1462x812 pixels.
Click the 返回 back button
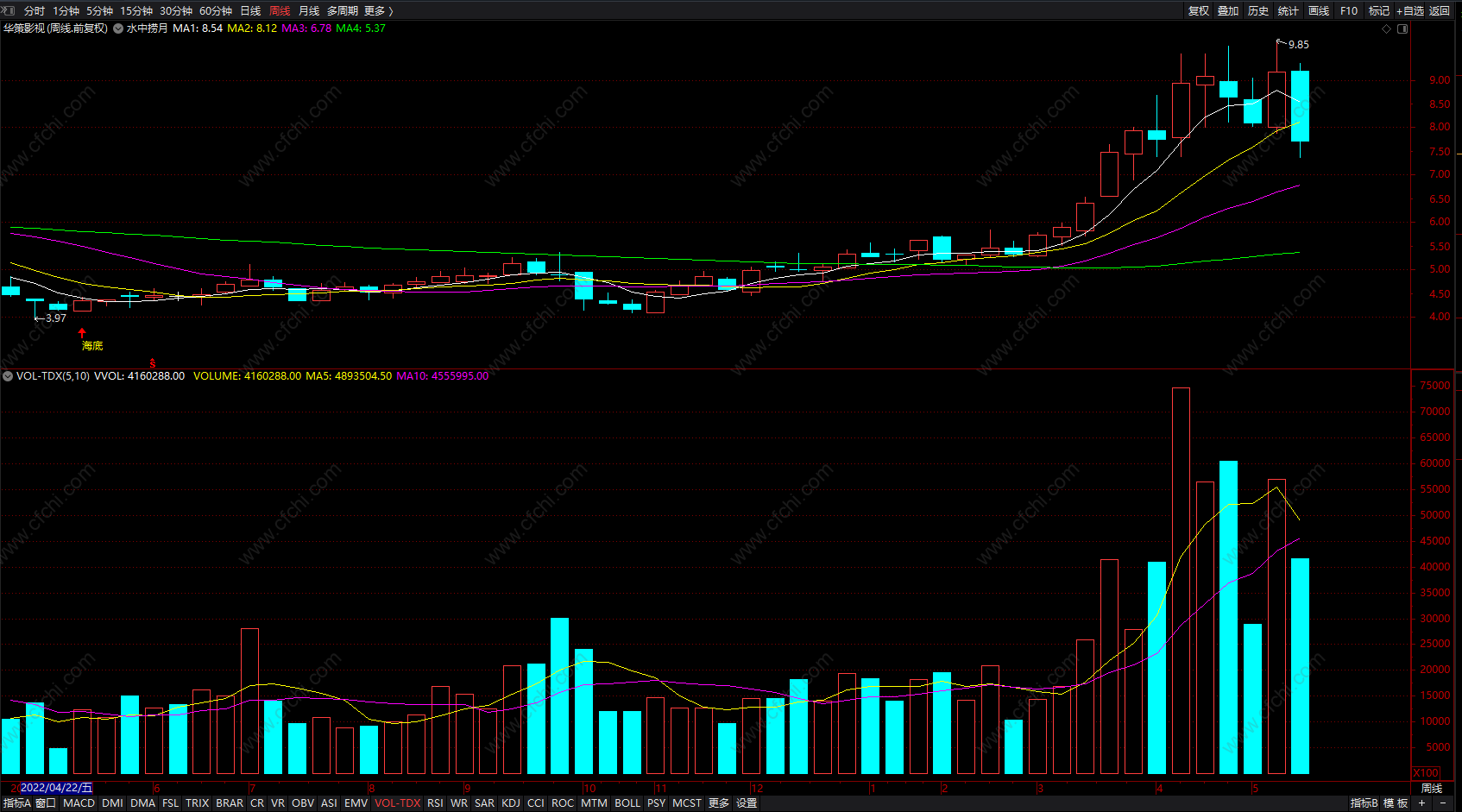coord(1440,11)
